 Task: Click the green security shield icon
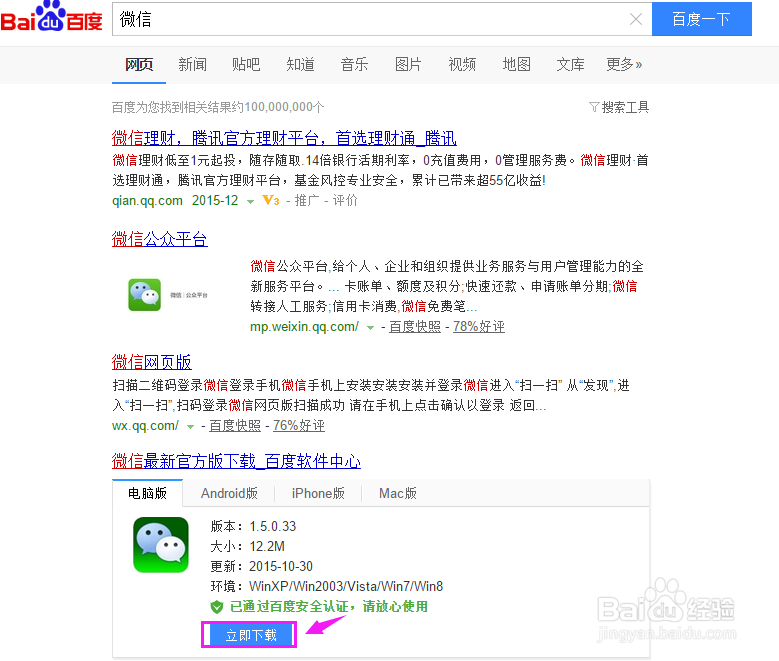click(x=217, y=607)
